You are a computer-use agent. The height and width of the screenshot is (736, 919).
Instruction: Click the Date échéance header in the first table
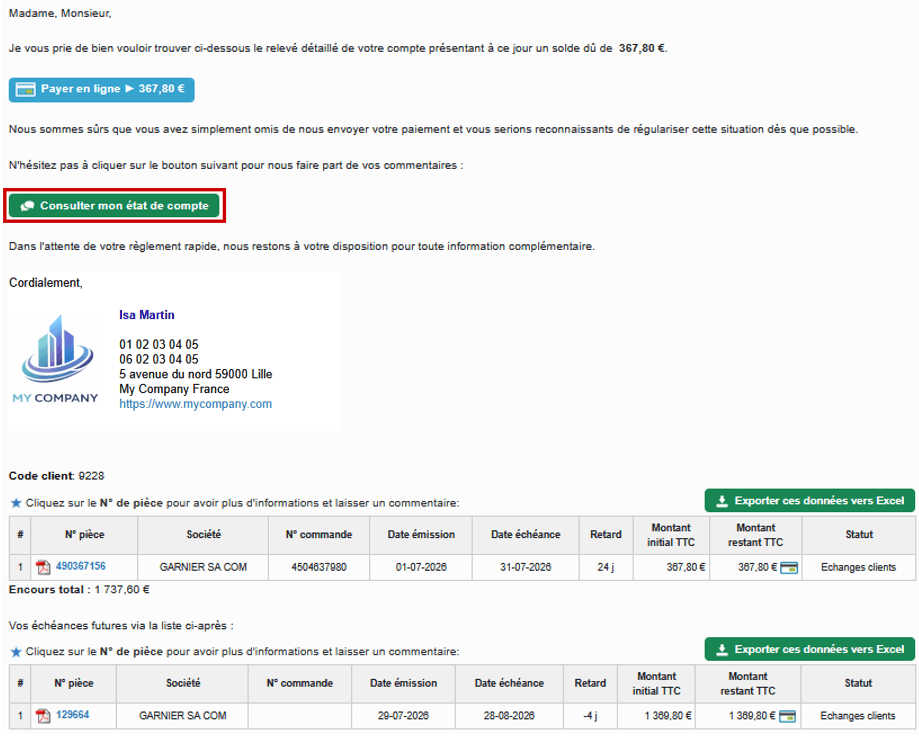(x=526, y=534)
